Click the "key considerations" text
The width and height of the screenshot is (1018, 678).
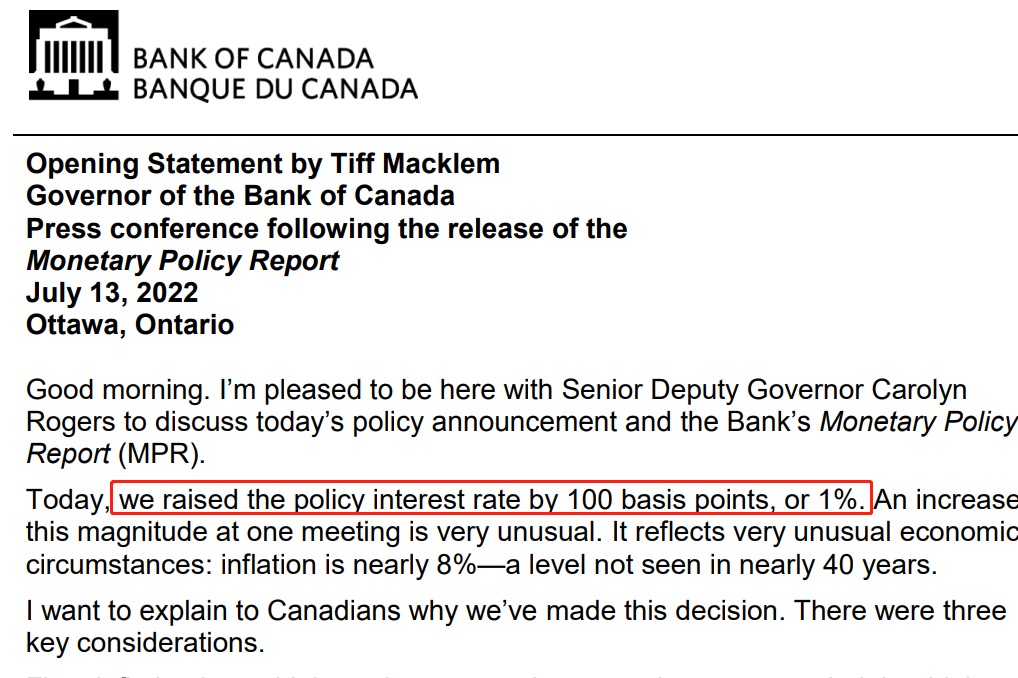point(145,643)
